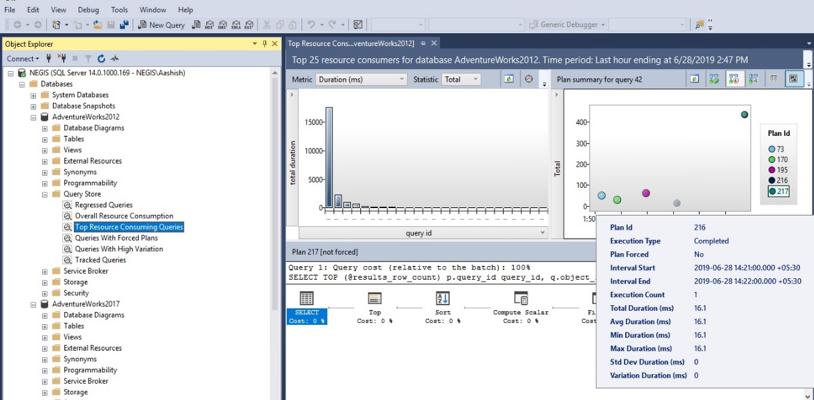Image resolution: width=814 pixels, height=400 pixels.
Task: Open the View menu
Action: coord(59,10)
